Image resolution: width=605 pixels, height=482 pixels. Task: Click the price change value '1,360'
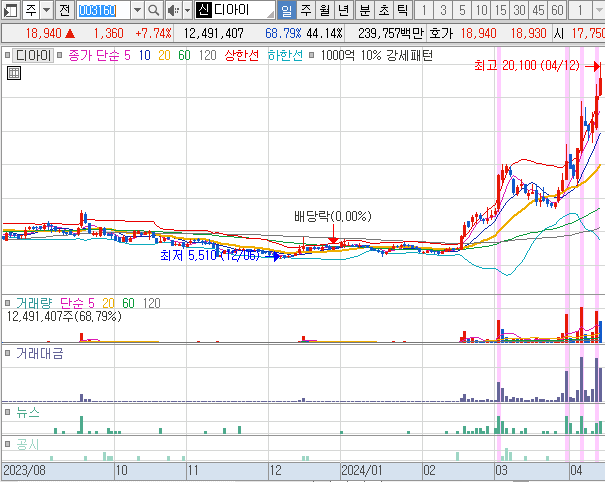coord(108,34)
